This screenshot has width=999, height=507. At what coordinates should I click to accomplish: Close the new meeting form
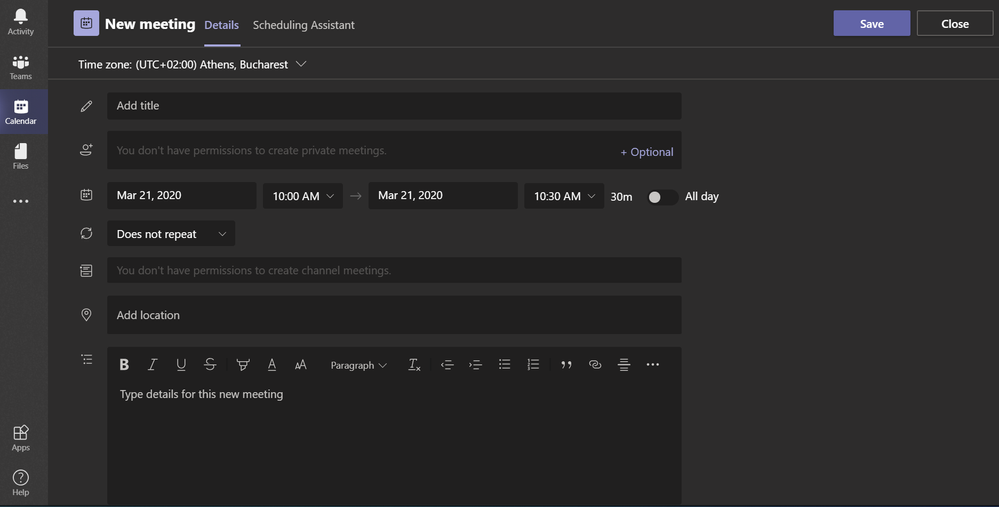click(954, 24)
